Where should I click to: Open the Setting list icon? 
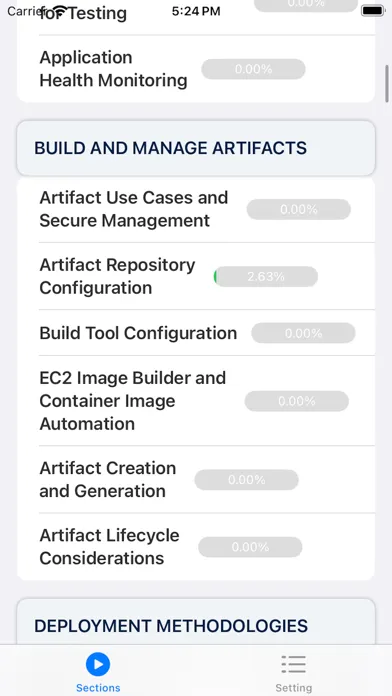click(x=293, y=664)
